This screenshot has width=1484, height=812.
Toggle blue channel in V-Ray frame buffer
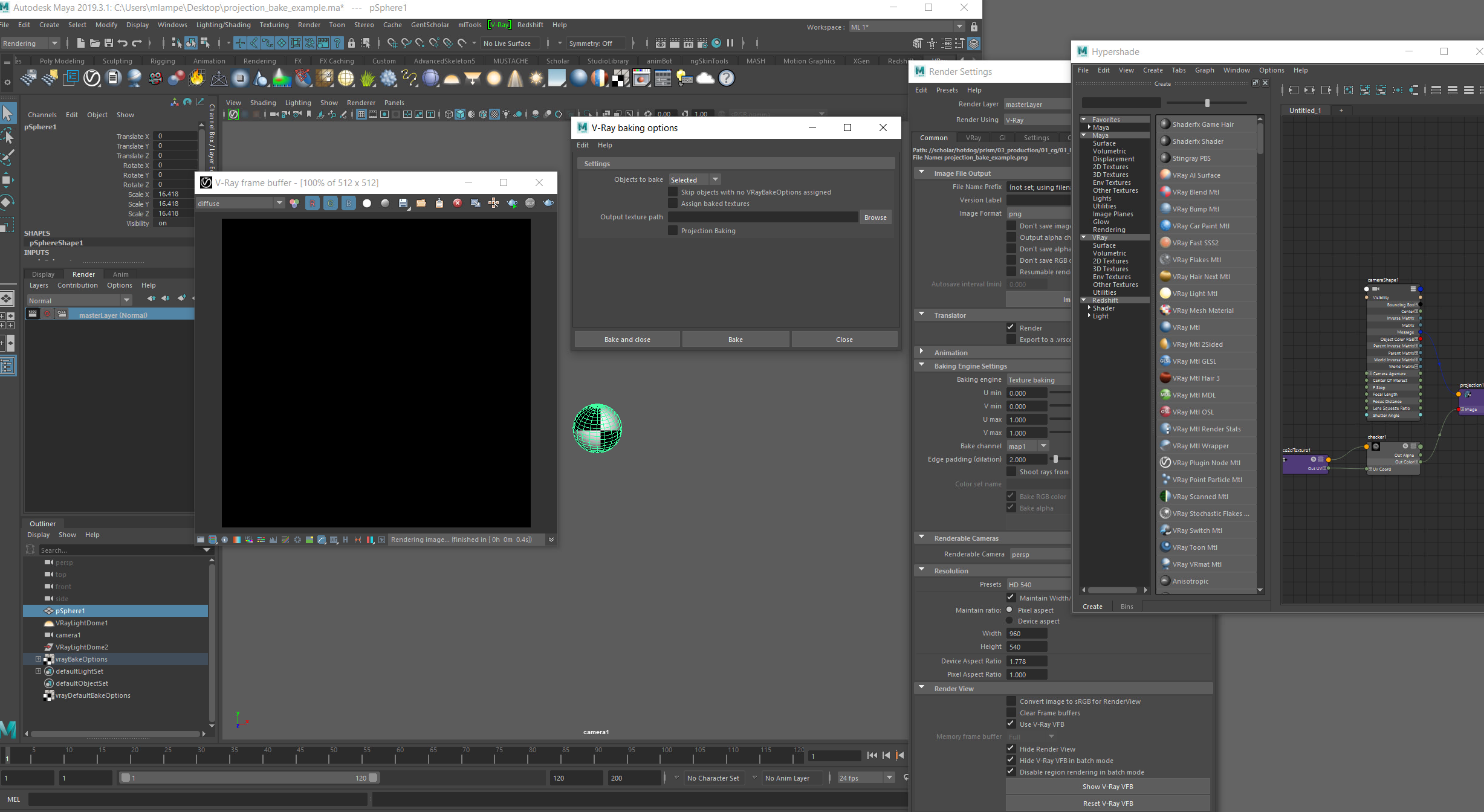tap(349, 204)
